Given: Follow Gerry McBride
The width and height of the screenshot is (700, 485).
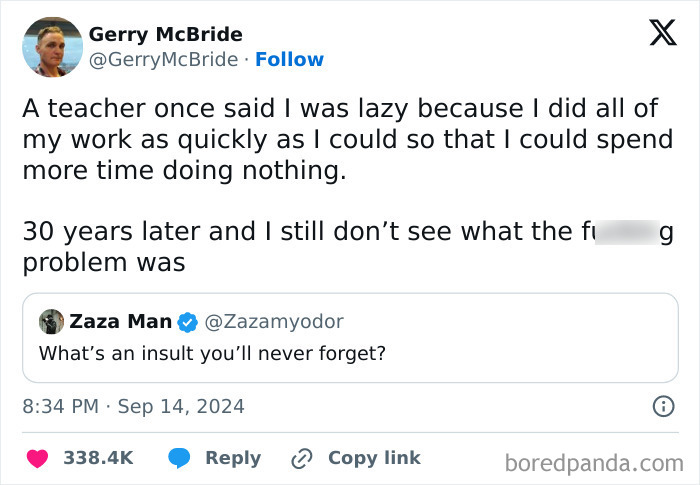Looking at the screenshot, I should tap(289, 60).
